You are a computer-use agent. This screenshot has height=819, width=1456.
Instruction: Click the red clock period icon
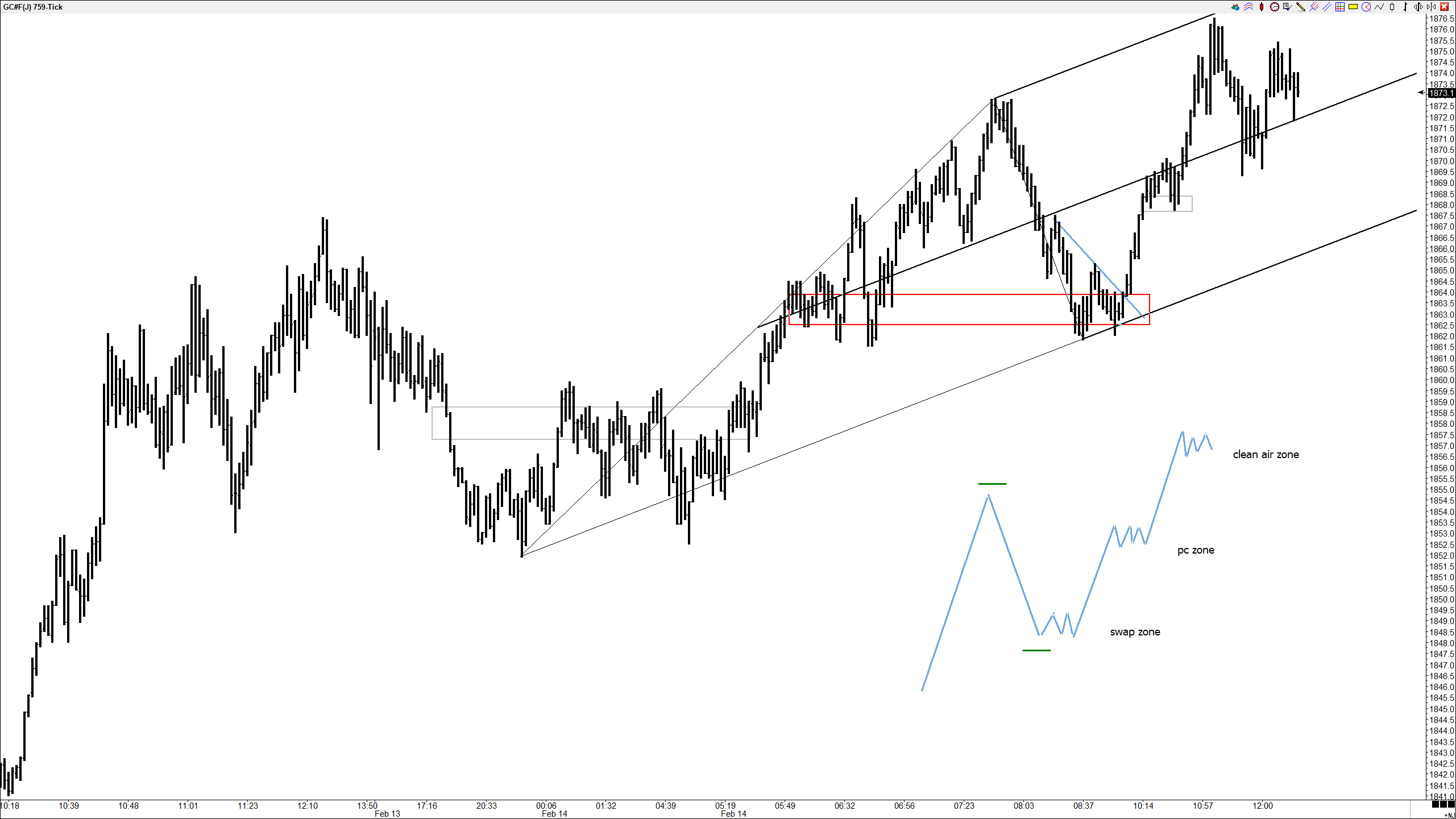[1275, 7]
